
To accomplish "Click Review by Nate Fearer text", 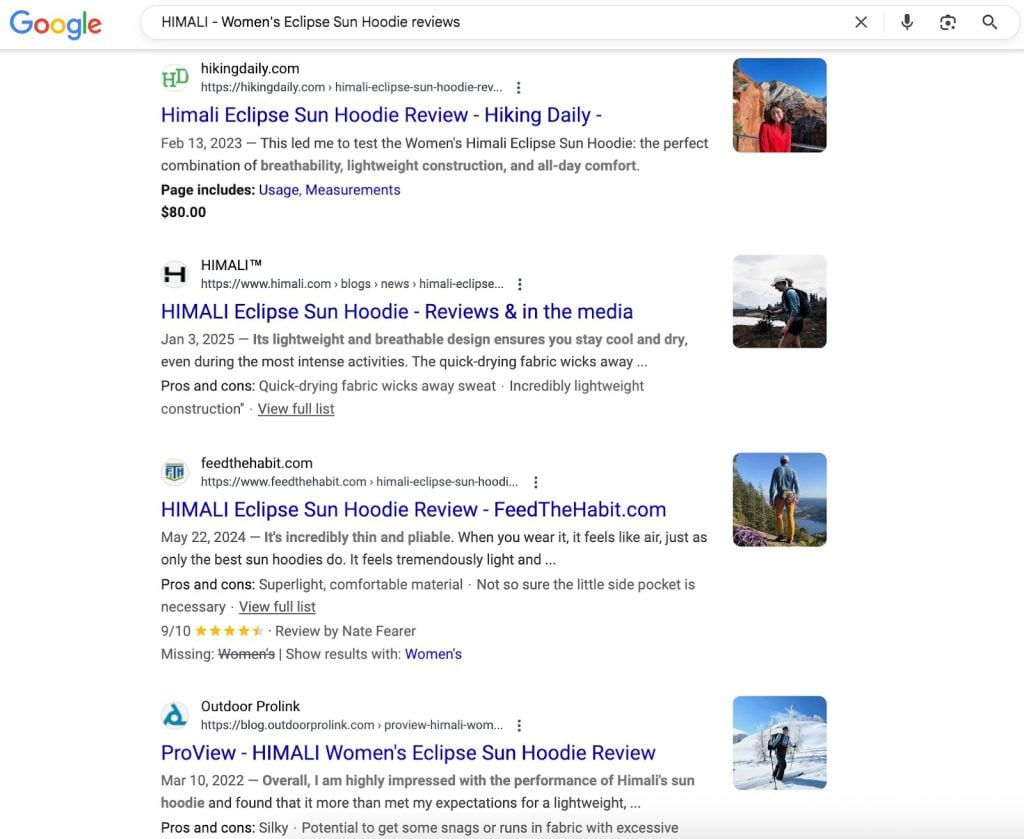I will click(x=345, y=631).
